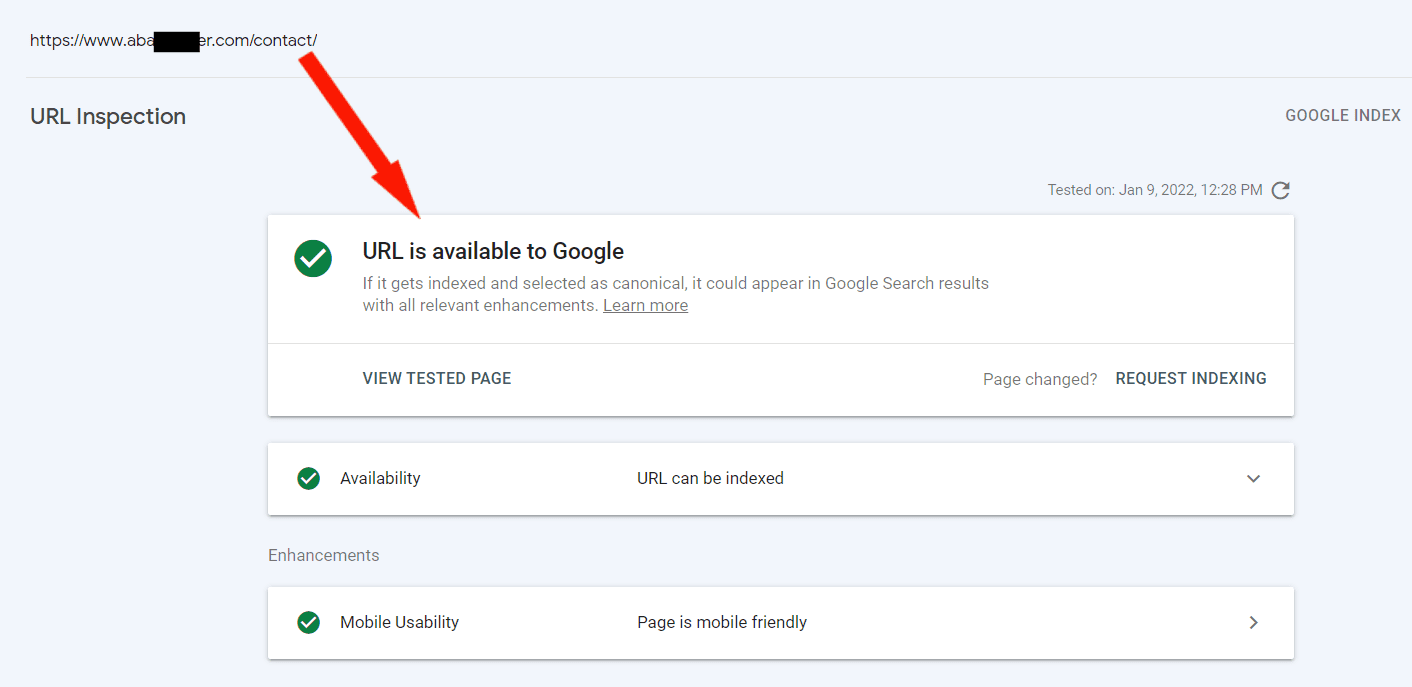Click the Availability row label
The width and height of the screenshot is (1412, 687).
(380, 478)
